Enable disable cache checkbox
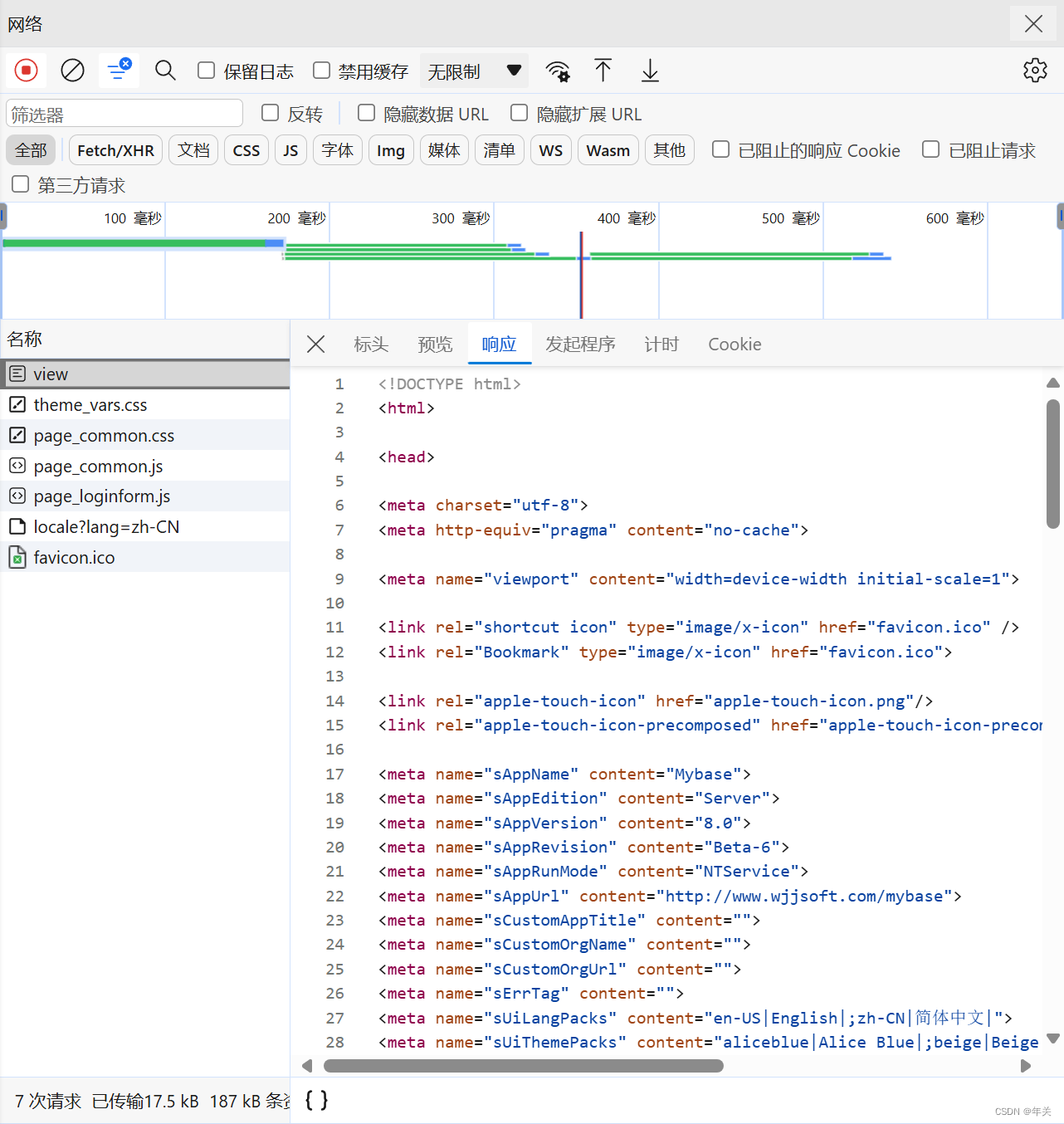 click(321, 71)
